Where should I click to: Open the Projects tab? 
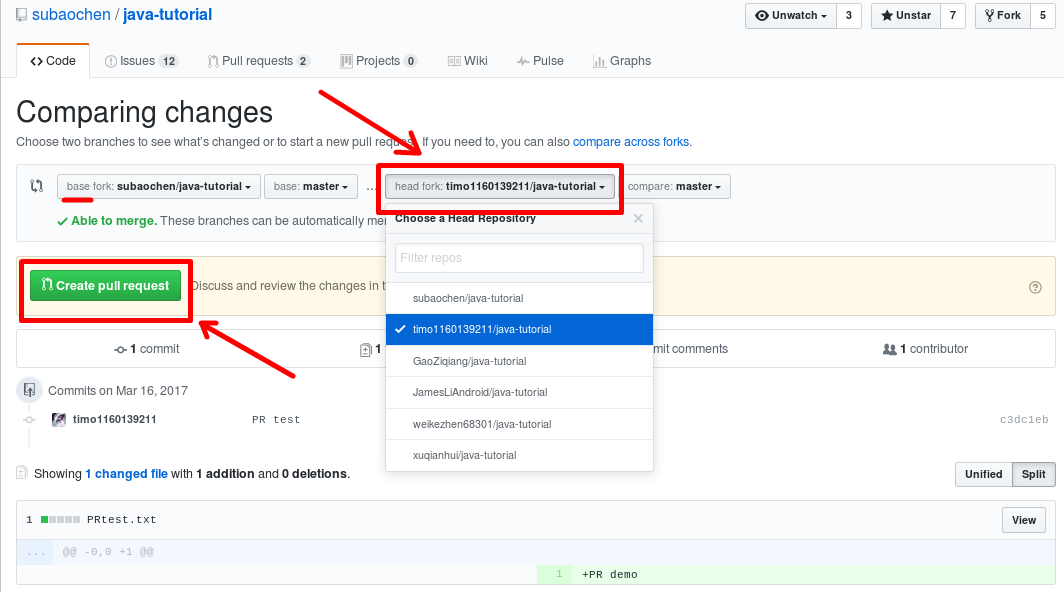pyautogui.click(x=378, y=61)
